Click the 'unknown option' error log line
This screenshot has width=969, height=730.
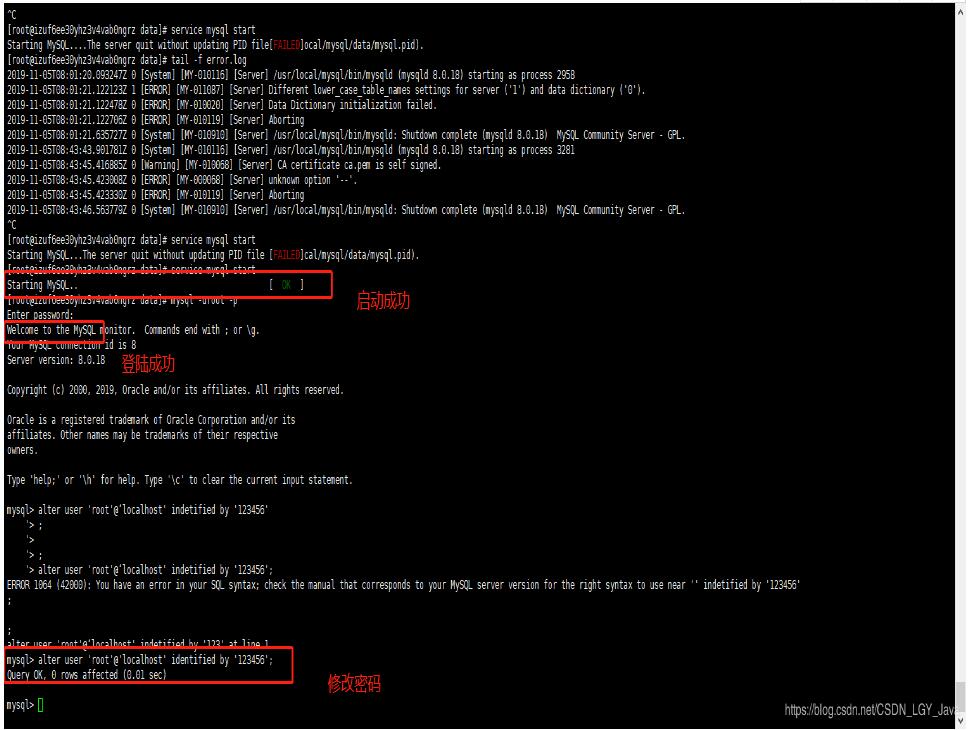[x=182, y=180]
